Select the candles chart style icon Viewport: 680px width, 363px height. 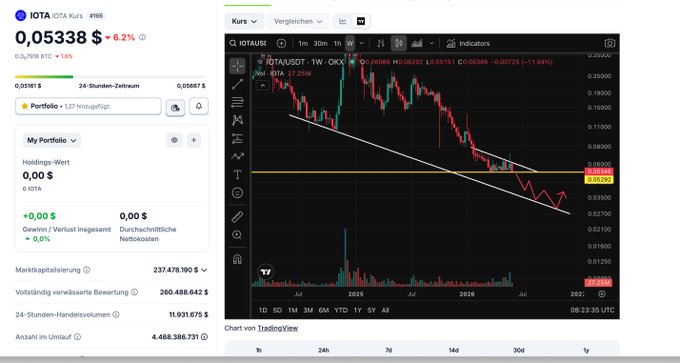point(399,43)
